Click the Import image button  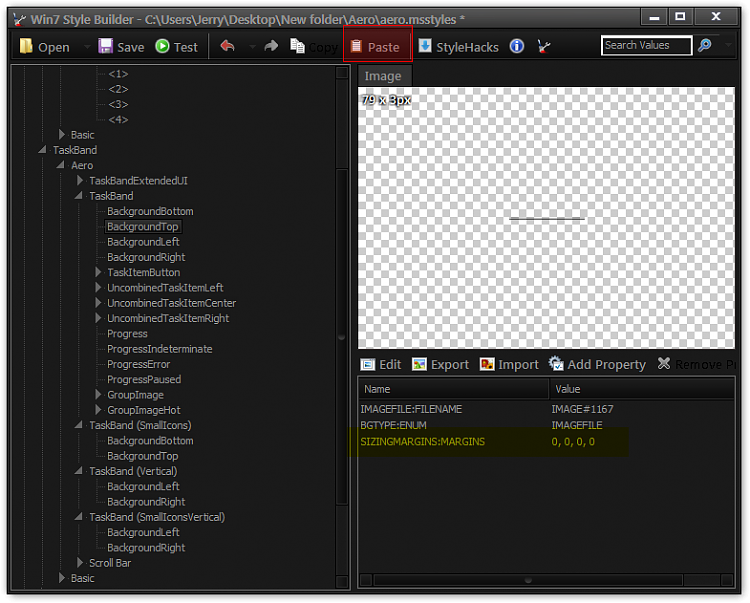pyautogui.click(x=509, y=365)
